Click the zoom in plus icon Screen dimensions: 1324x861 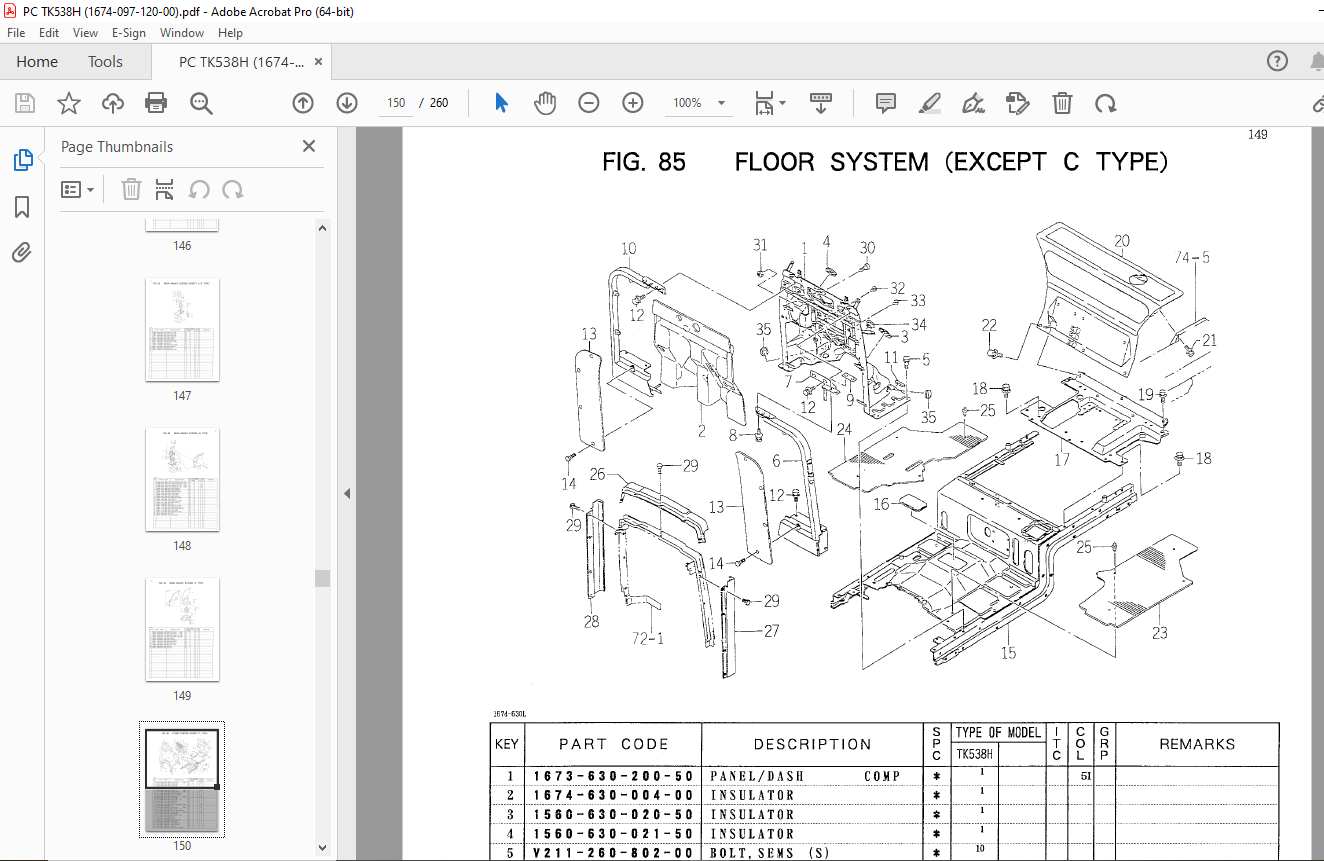(x=633, y=103)
